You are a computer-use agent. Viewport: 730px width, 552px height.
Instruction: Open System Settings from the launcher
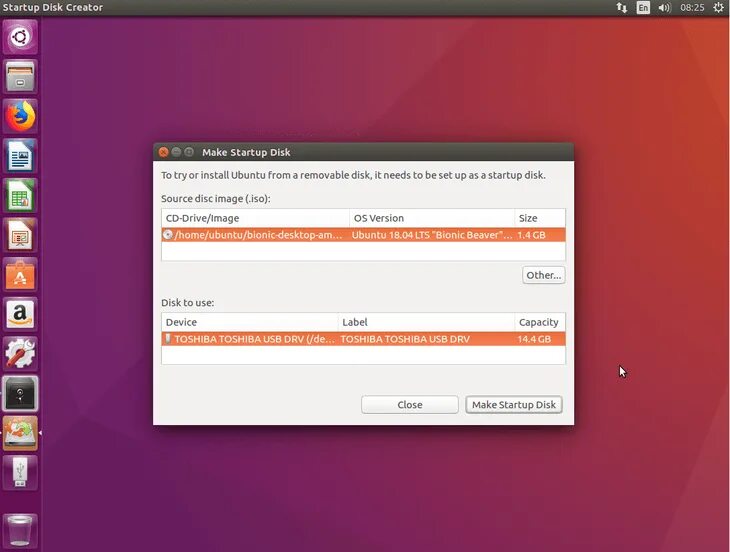pos(20,354)
